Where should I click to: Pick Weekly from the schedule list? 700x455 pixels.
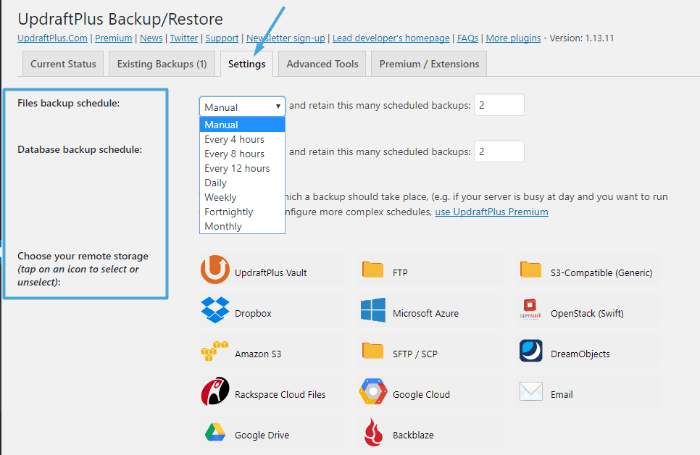(242, 197)
